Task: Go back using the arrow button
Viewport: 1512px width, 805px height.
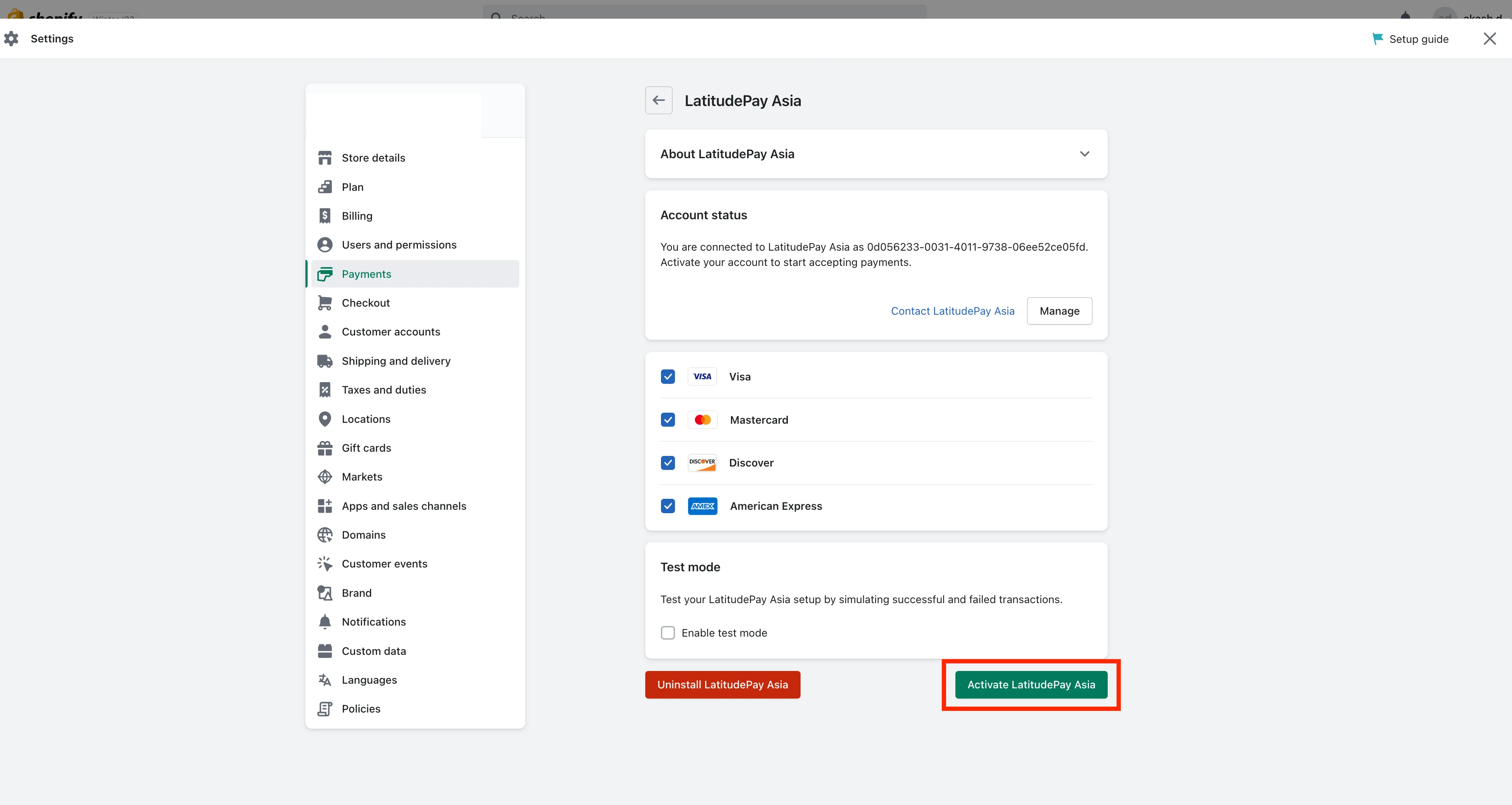Action: [658, 101]
